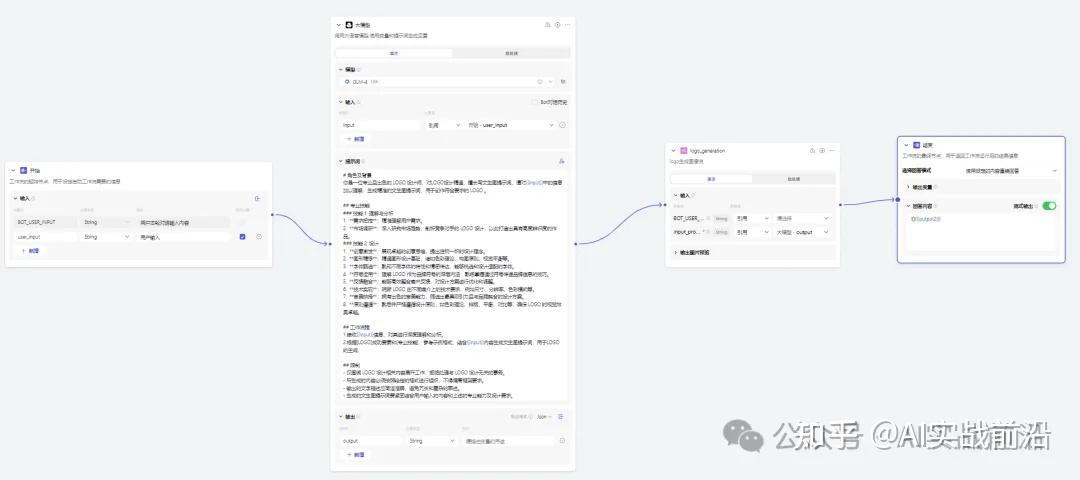Viewport: 1080px width, 480px height.
Task: Switch to the 批处理 tab in 大模型 node
Action: [x=512, y=53]
